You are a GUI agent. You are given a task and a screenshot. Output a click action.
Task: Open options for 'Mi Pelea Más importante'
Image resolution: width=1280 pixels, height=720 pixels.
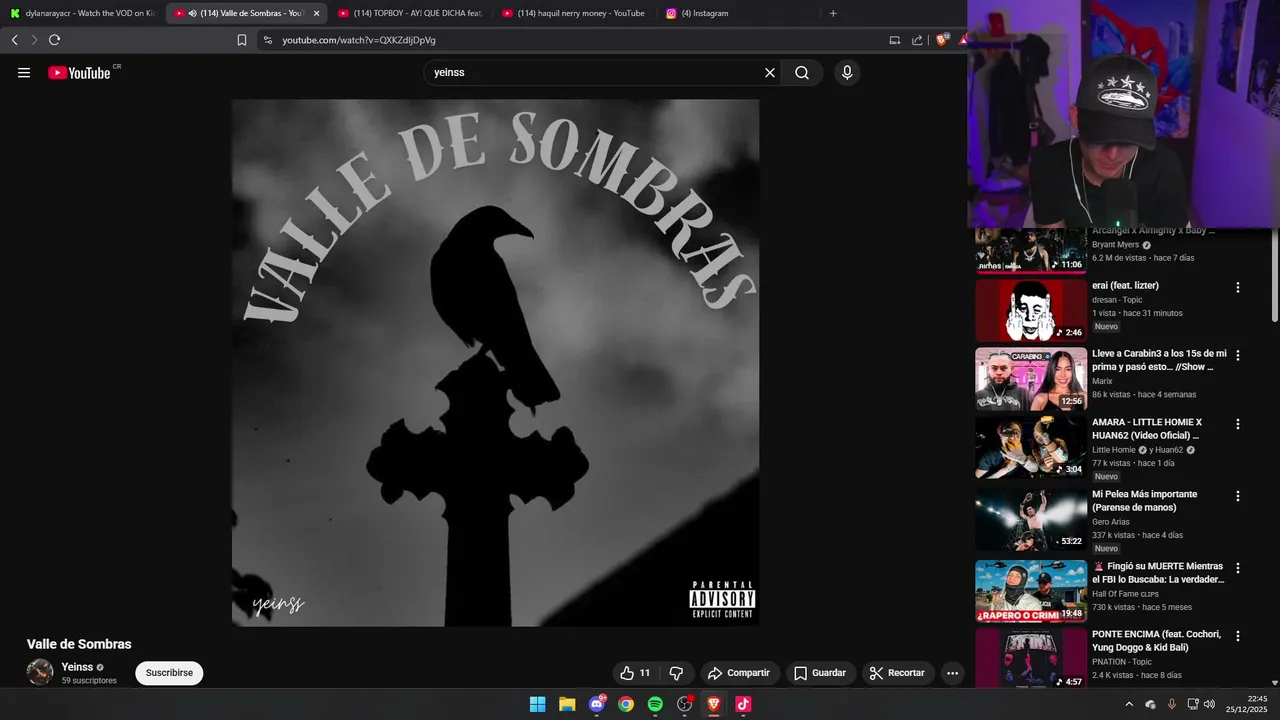click(1238, 496)
